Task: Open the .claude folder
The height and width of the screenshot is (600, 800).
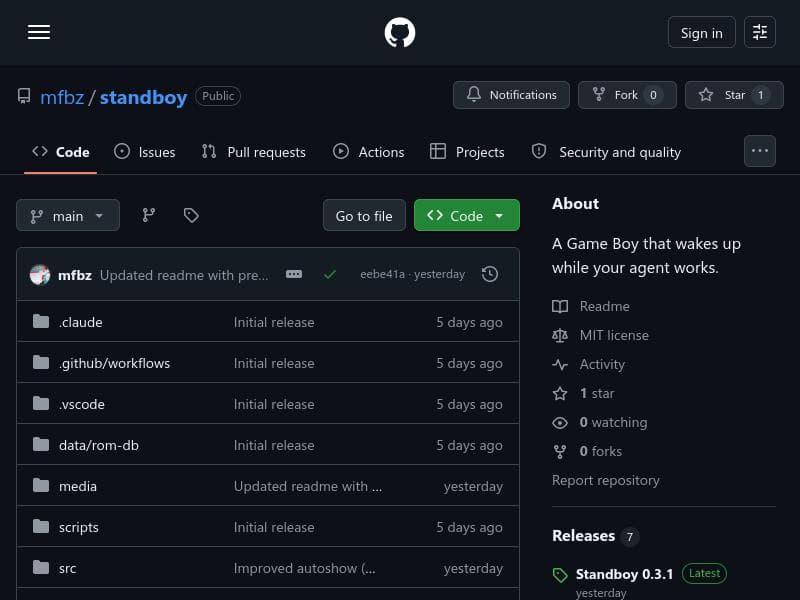Action: pos(81,322)
